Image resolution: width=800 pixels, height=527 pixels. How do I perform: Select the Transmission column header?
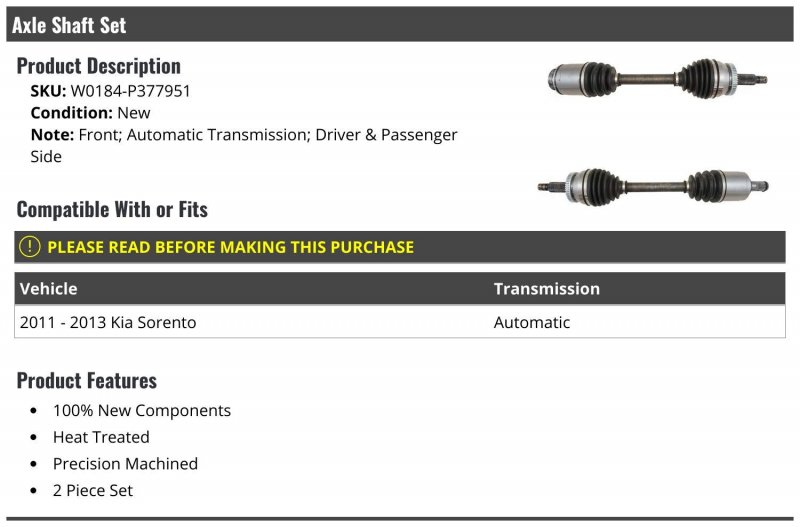(x=546, y=289)
